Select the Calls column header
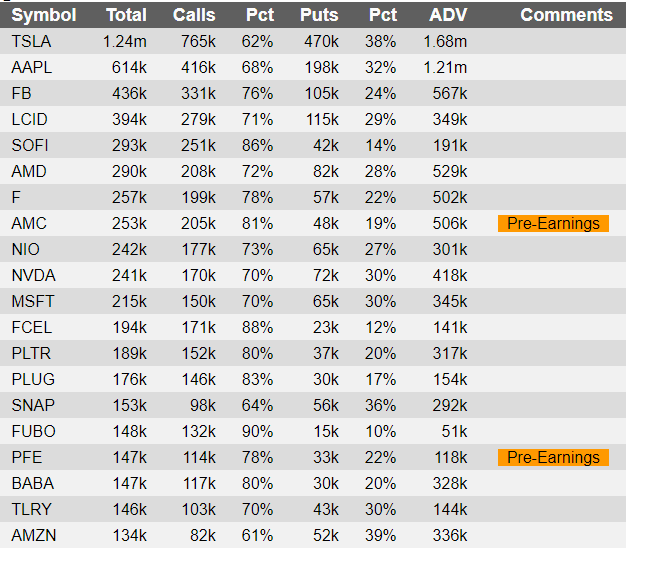Screen dimensions: 657x561 pyautogui.click(x=194, y=15)
